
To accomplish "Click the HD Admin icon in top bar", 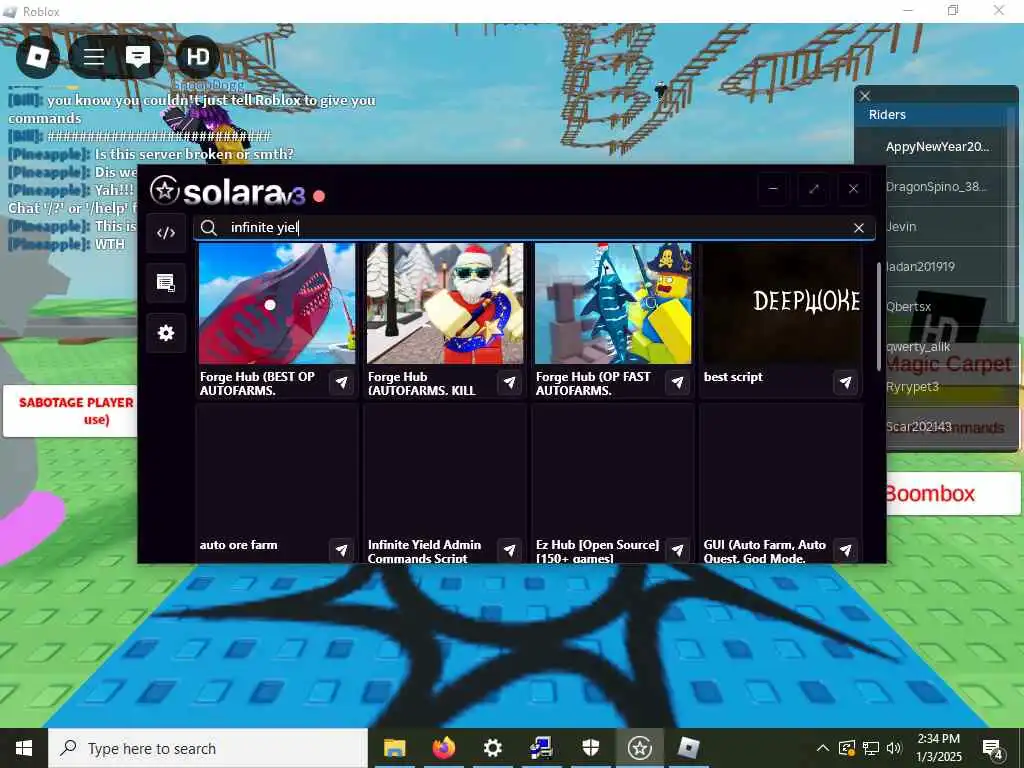I will 198,57.
